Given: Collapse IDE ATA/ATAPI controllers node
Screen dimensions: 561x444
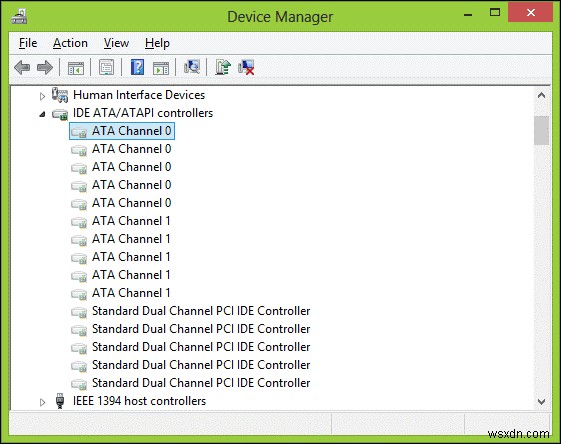Looking at the screenshot, I should click(x=42, y=114).
